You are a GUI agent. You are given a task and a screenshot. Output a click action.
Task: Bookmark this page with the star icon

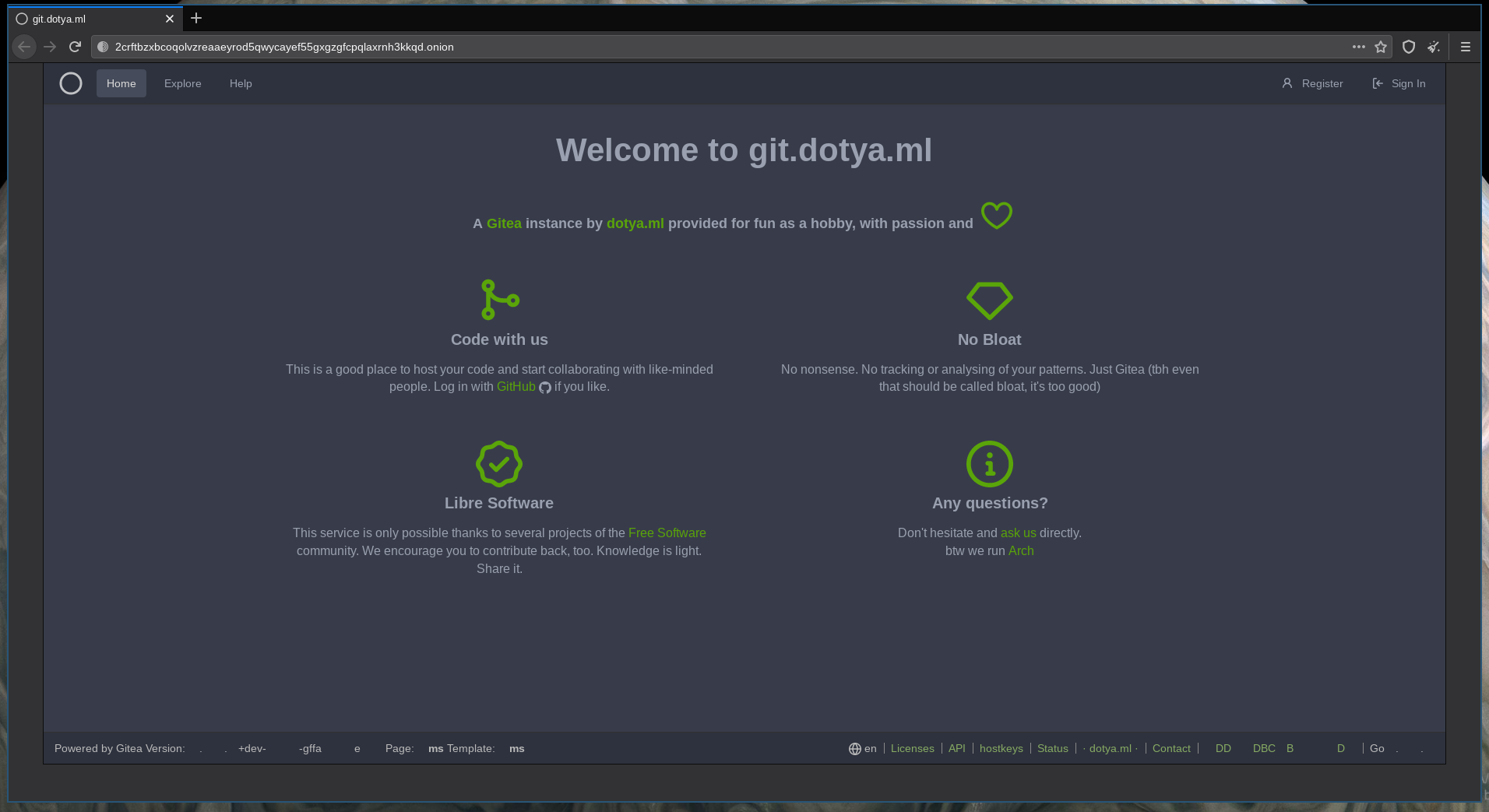pyautogui.click(x=1381, y=47)
